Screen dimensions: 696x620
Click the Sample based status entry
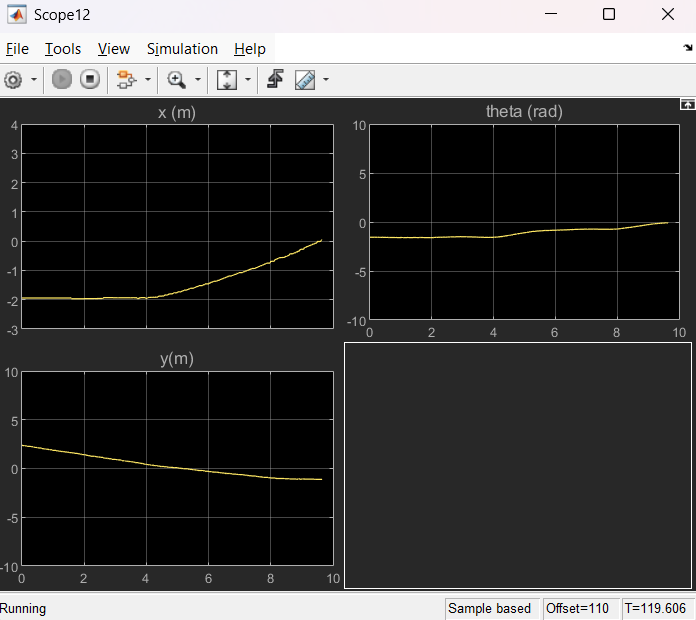(x=490, y=608)
